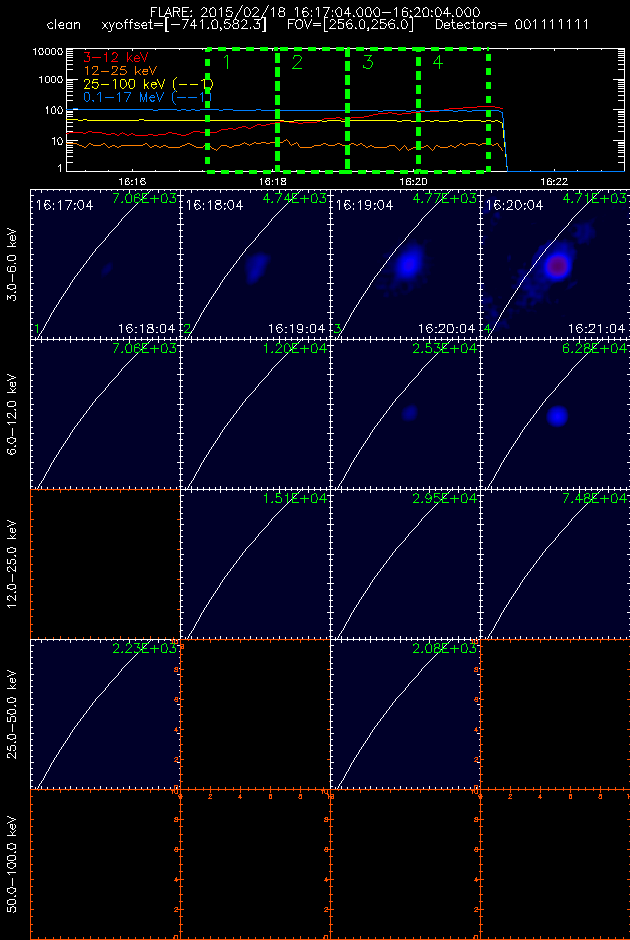Viewport: 630px width, 940px height.
Task: Click the '2.95E+04' peak value
Action: 445,499
